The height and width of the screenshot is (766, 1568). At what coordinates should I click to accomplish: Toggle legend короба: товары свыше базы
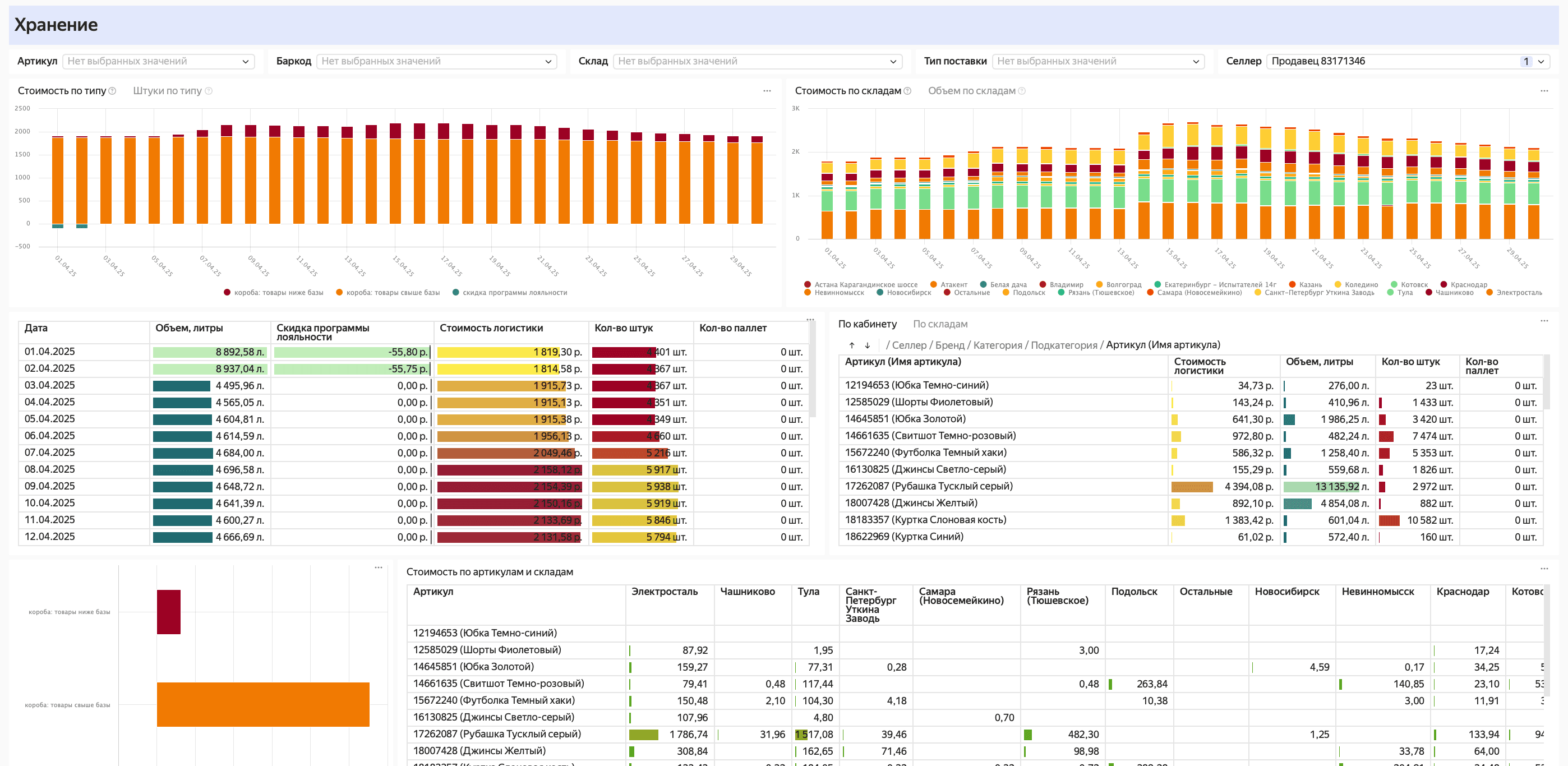click(x=388, y=293)
